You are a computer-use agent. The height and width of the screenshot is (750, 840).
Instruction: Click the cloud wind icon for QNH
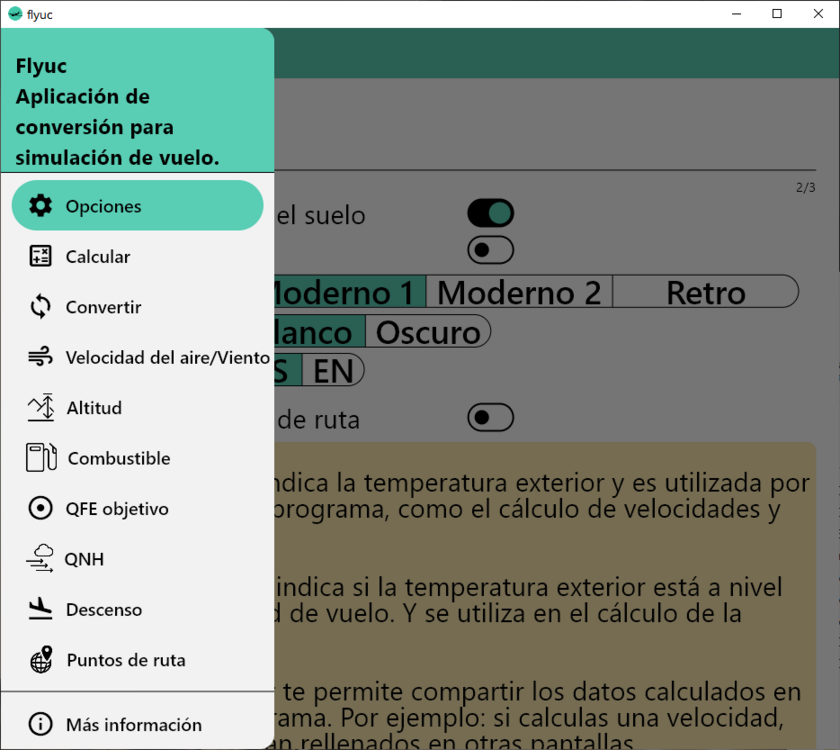pos(40,558)
